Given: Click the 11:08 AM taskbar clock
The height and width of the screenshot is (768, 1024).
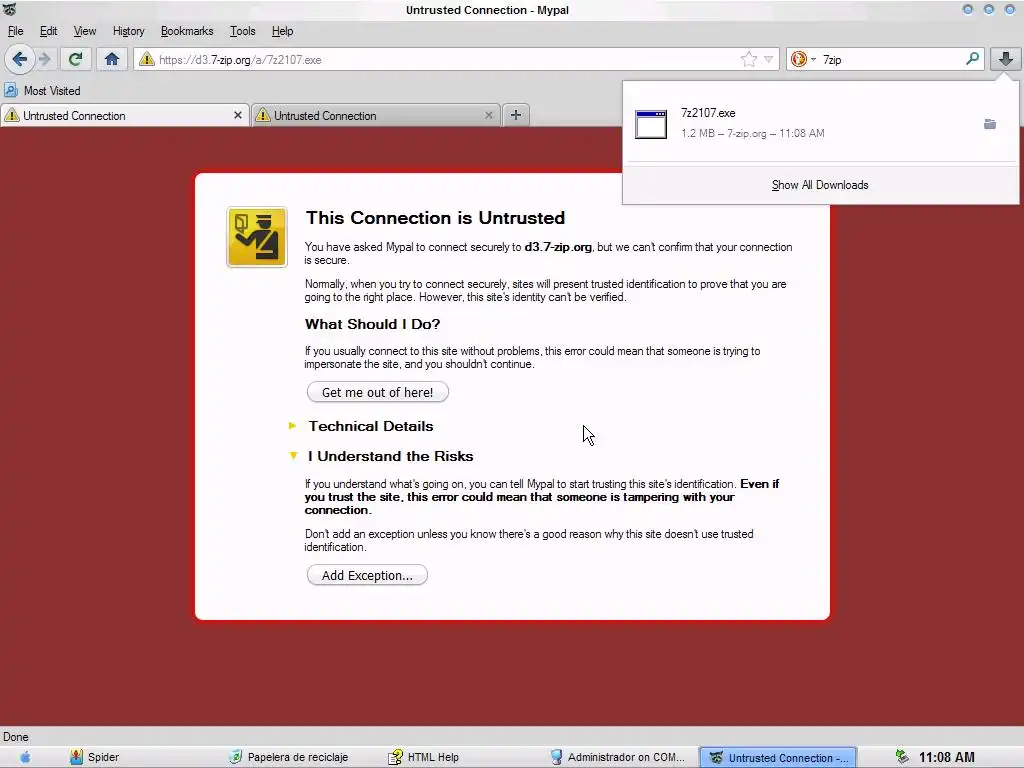Looking at the screenshot, I should (946, 757).
